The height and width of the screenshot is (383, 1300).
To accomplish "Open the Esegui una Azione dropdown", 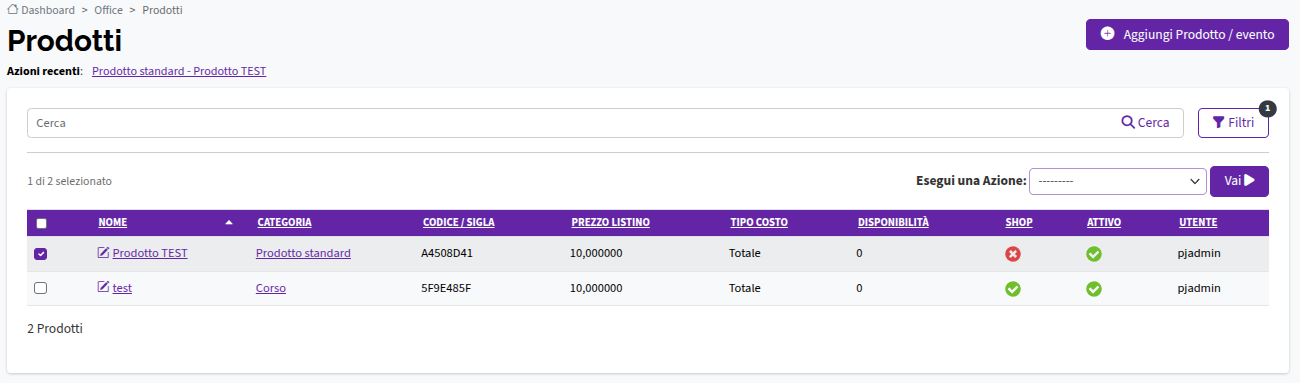I will [1118, 181].
